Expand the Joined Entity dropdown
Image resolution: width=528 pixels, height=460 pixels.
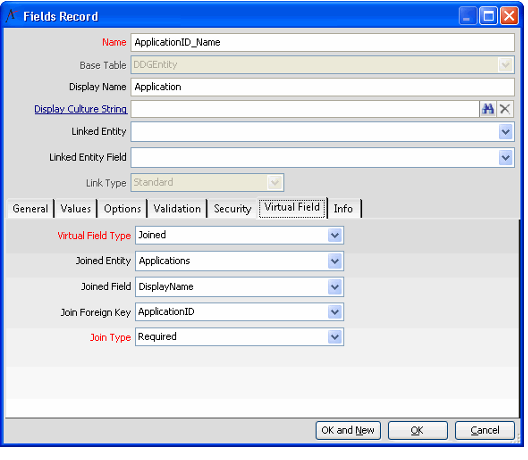[x=335, y=261]
